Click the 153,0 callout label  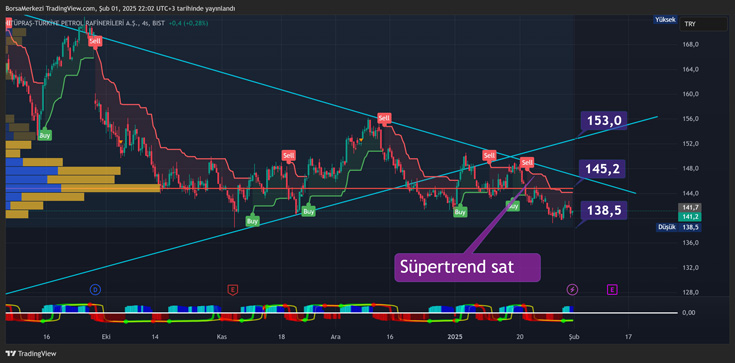[603, 121]
